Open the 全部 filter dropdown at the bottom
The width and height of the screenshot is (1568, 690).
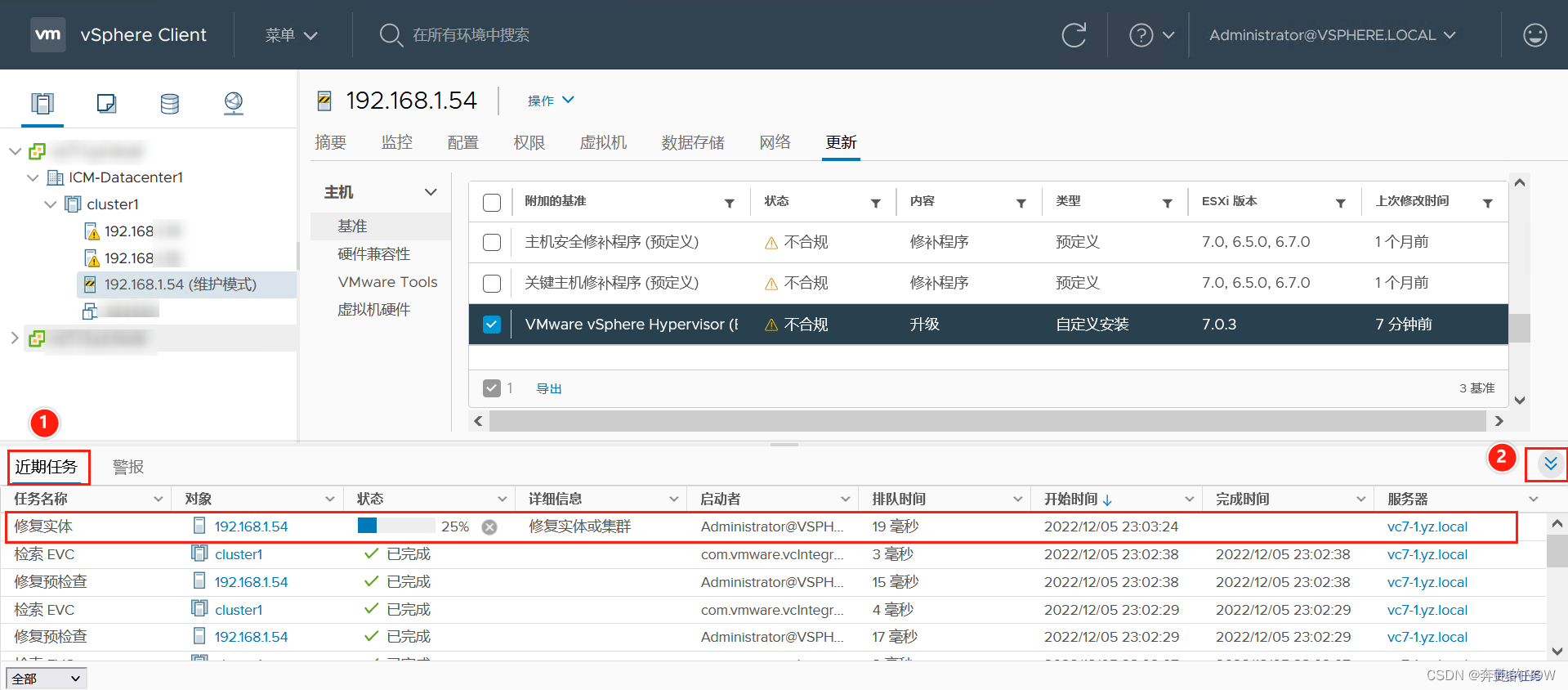point(46,678)
